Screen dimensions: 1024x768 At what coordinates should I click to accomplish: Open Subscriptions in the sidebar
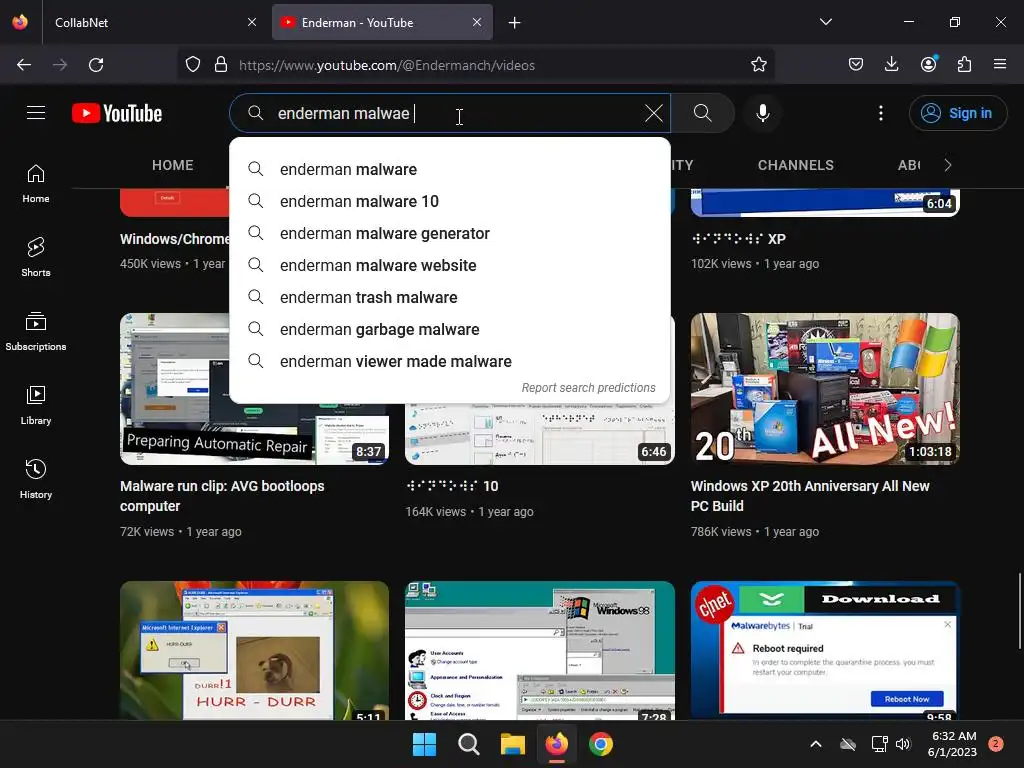tap(36, 331)
